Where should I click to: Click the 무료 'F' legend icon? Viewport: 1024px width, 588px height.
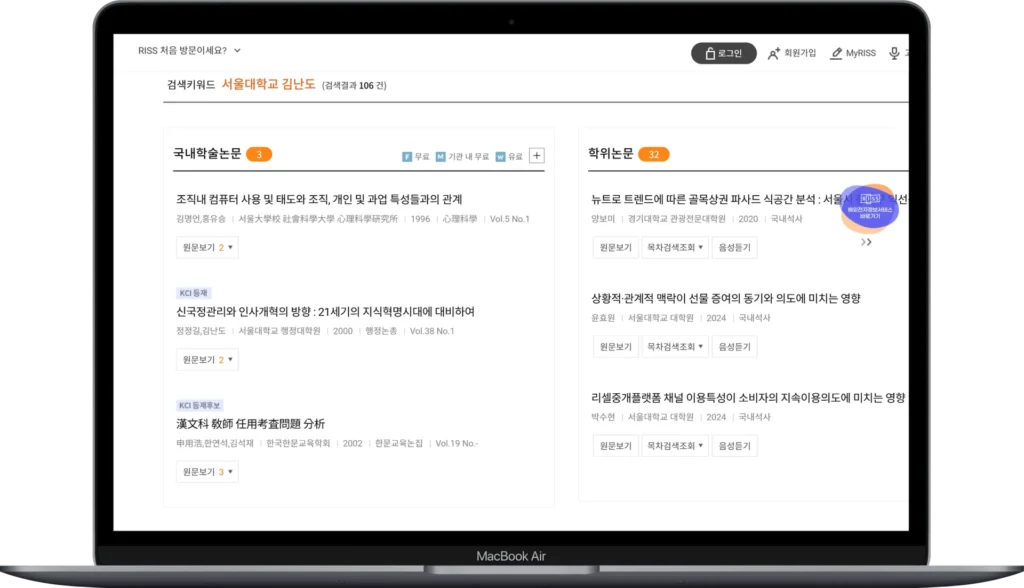point(407,157)
